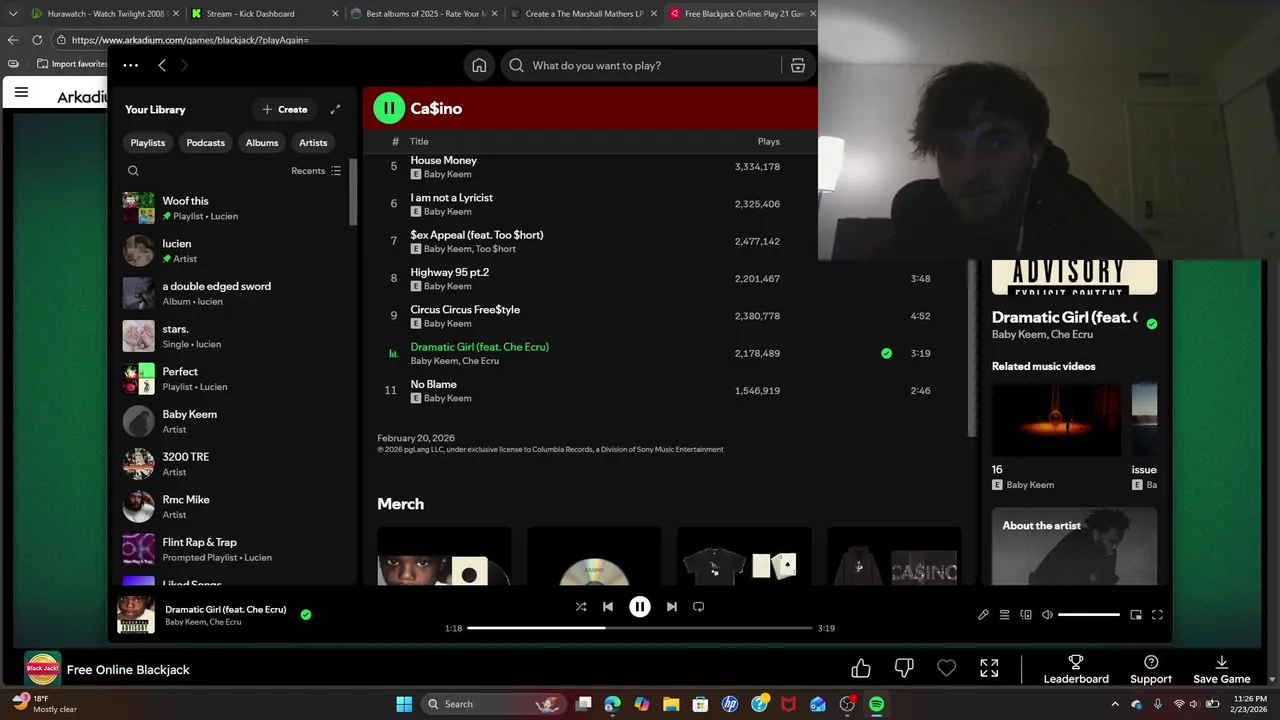
Task: Expand blackjack game to fullscreen
Action: (989, 668)
